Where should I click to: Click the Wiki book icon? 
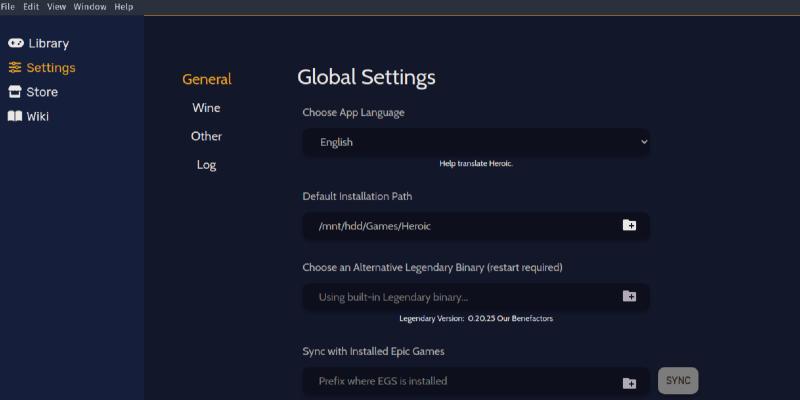(x=15, y=116)
